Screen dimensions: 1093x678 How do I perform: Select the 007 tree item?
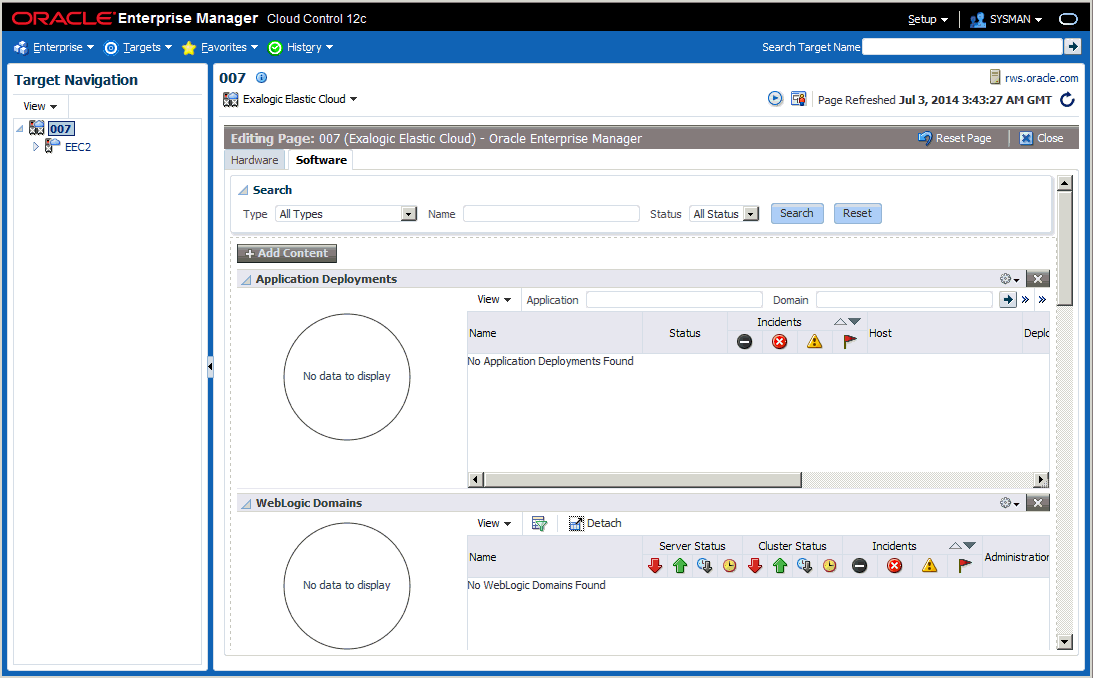point(61,128)
